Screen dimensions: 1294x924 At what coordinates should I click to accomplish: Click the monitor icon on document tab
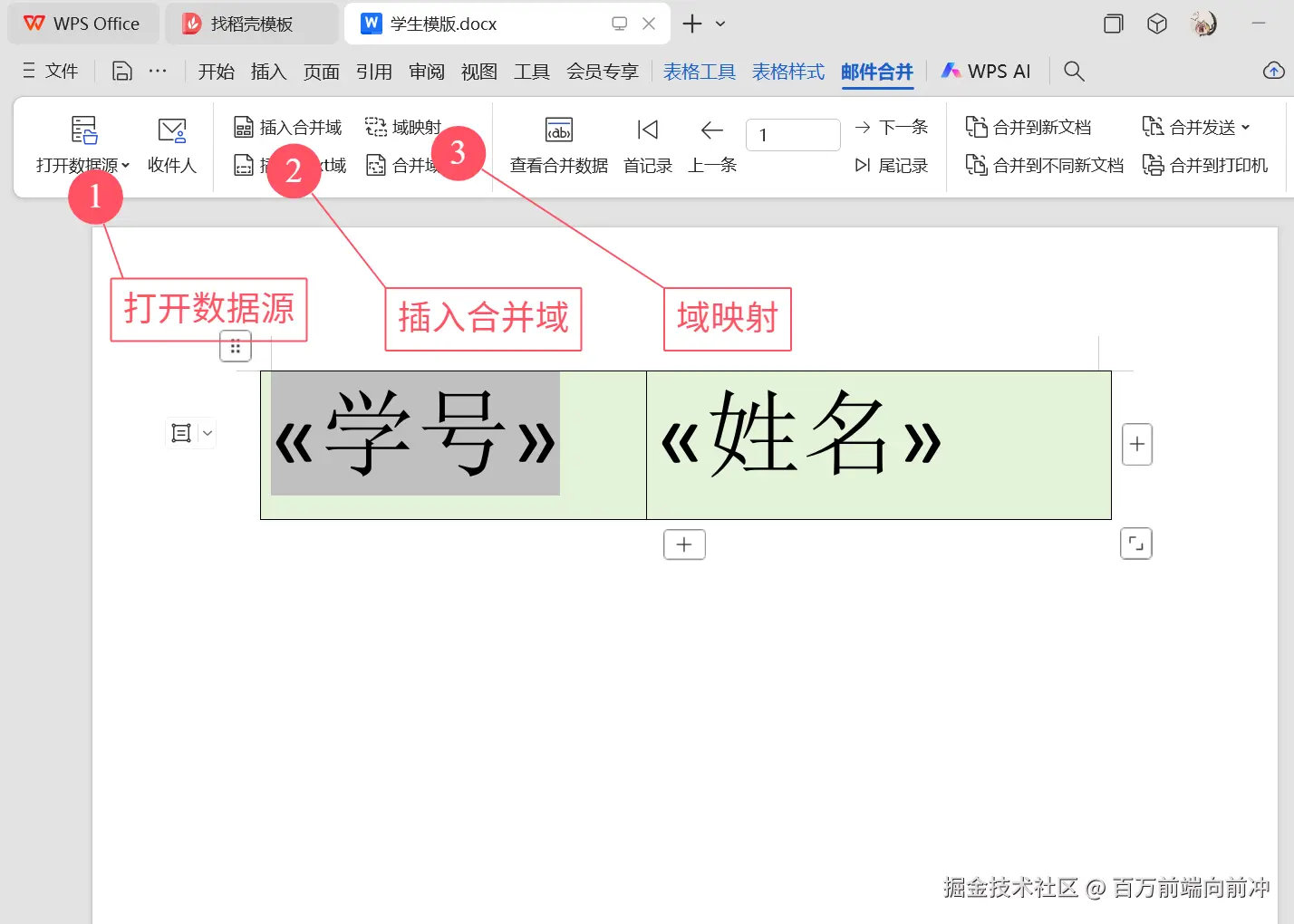click(x=620, y=24)
